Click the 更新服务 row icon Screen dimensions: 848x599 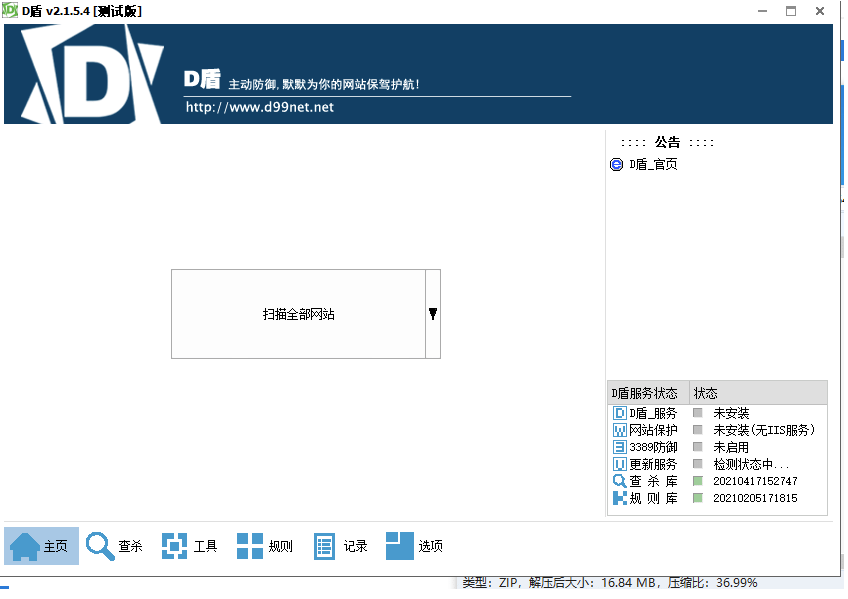pyautogui.click(x=620, y=465)
